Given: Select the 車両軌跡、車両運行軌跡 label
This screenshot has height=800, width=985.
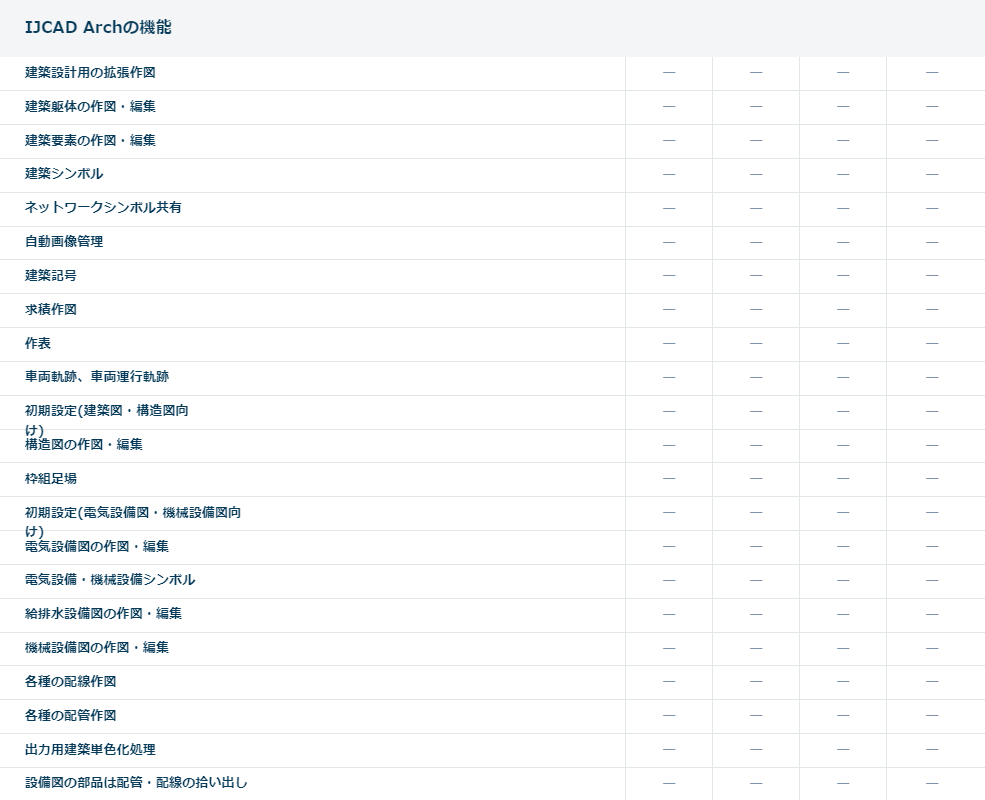Looking at the screenshot, I should click(104, 377).
